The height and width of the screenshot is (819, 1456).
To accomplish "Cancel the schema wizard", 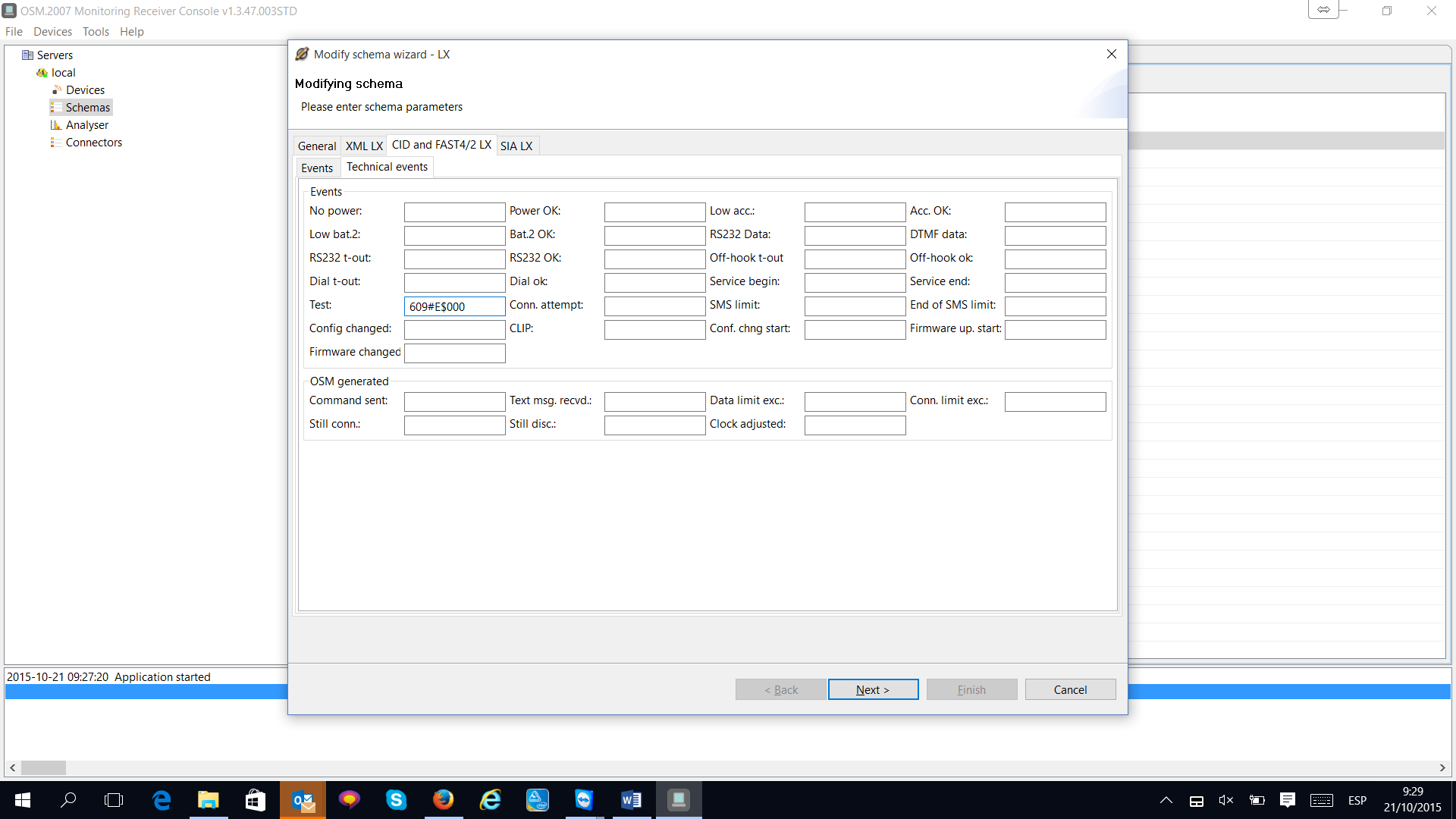I will [1070, 689].
